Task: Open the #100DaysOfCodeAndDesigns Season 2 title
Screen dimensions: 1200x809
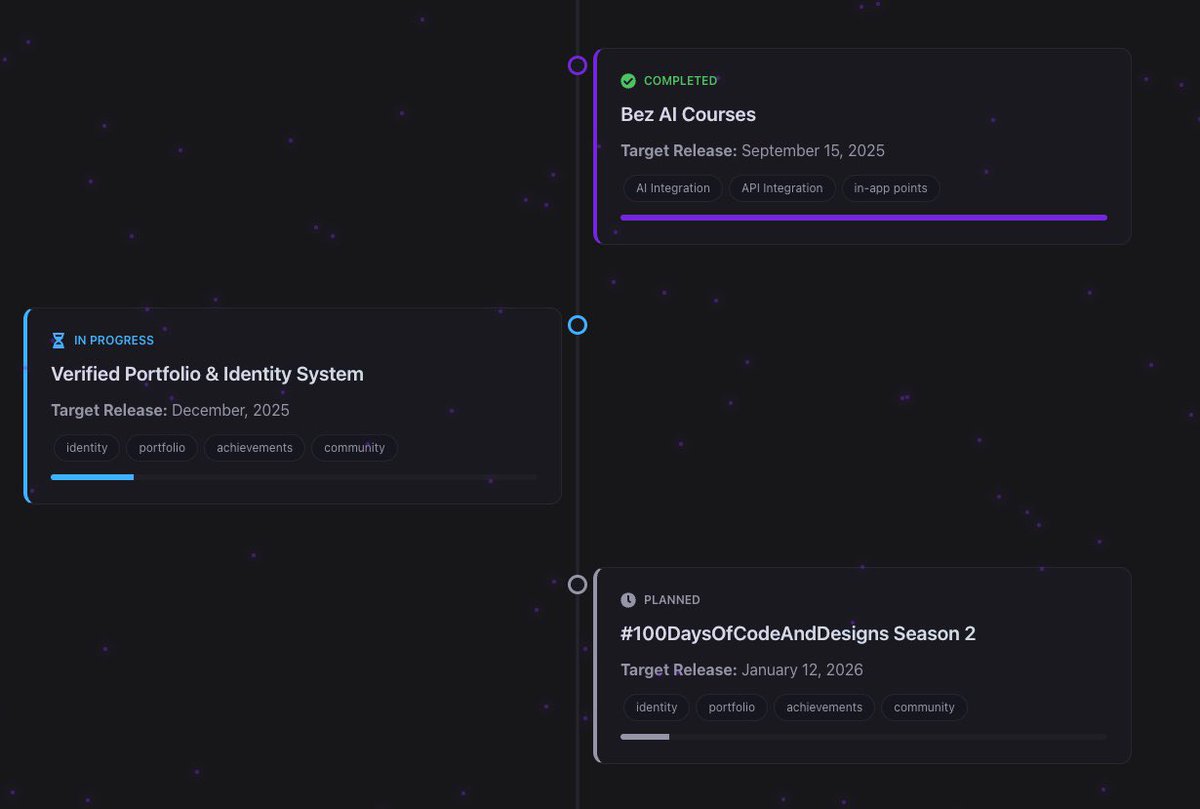Action: (x=798, y=634)
